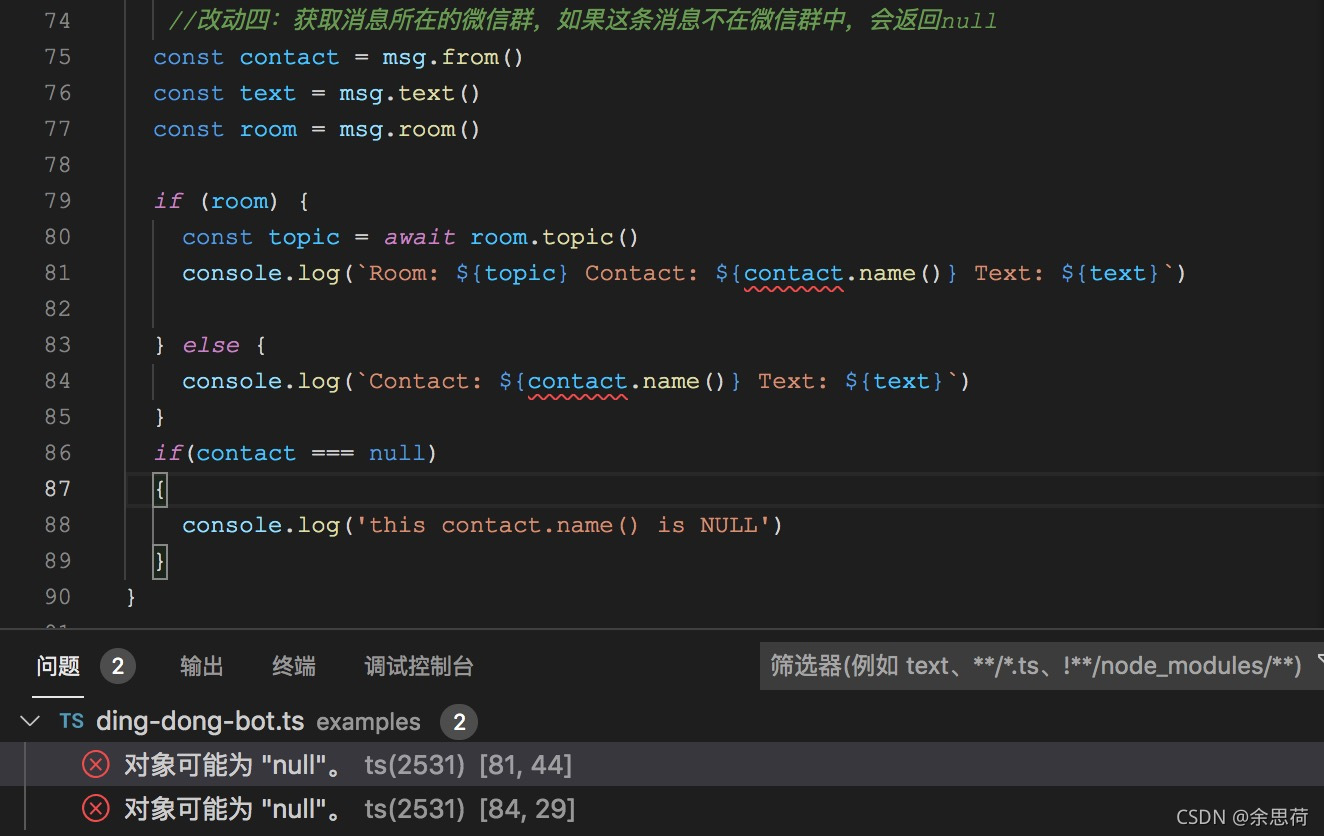Switch to the 调试控制台 tab
The image size is (1324, 836).
click(x=419, y=666)
